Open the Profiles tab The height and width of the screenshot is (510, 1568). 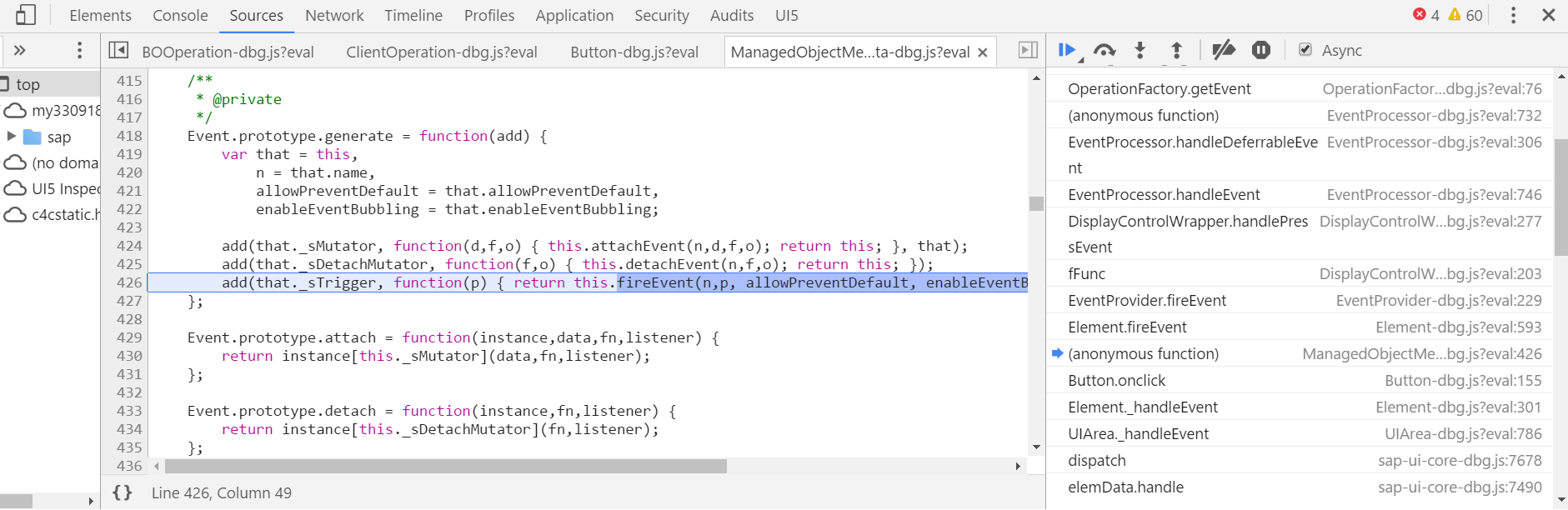pyautogui.click(x=489, y=15)
